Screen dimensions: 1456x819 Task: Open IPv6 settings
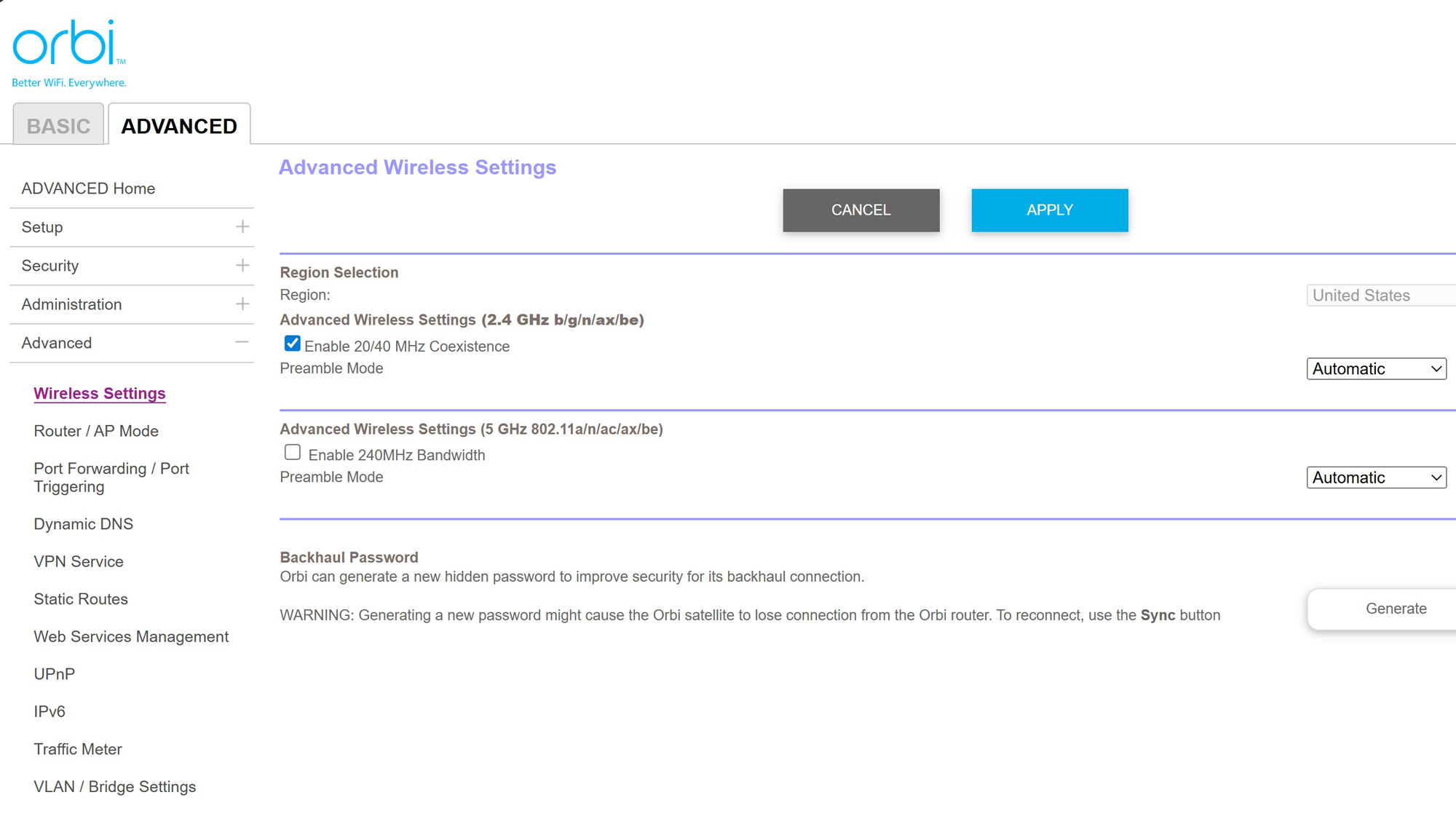click(50, 711)
